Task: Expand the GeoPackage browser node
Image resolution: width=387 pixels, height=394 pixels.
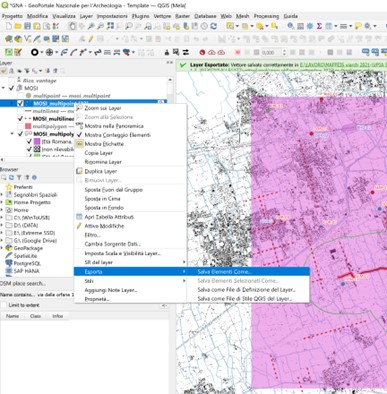Action: point(2,248)
